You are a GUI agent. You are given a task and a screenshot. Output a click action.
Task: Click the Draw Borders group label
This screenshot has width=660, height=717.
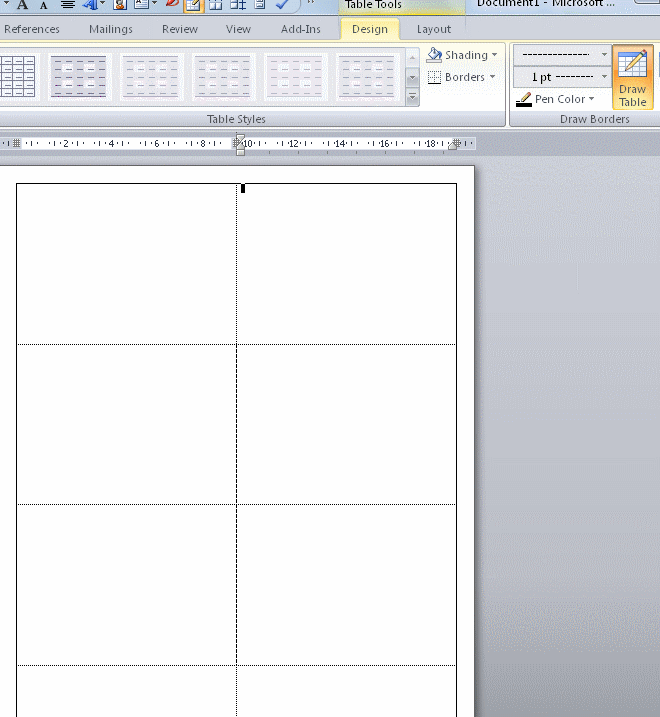click(595, 119)
